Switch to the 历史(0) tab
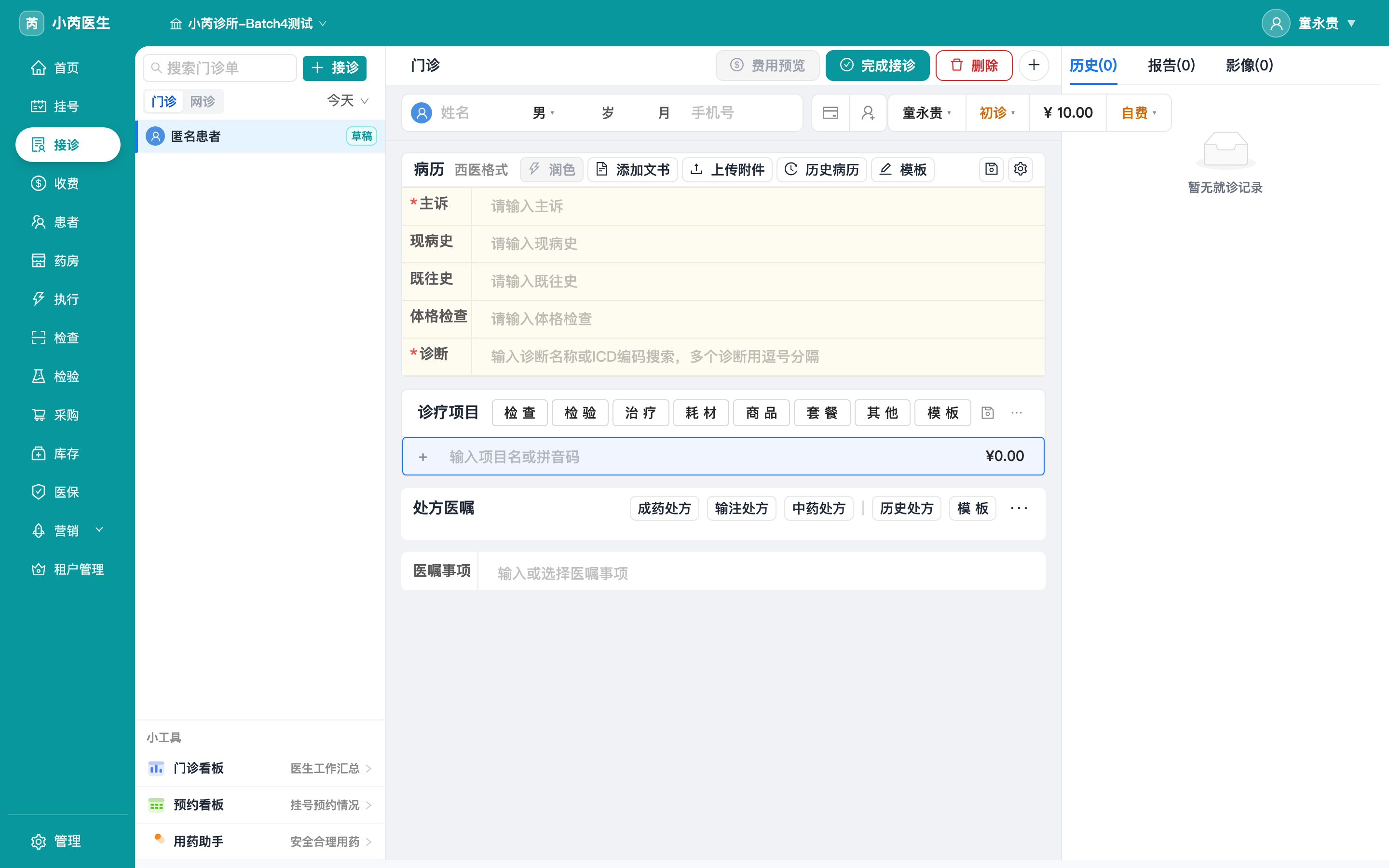This screenshot has height=868, width=1389. tap(1093, 66)
